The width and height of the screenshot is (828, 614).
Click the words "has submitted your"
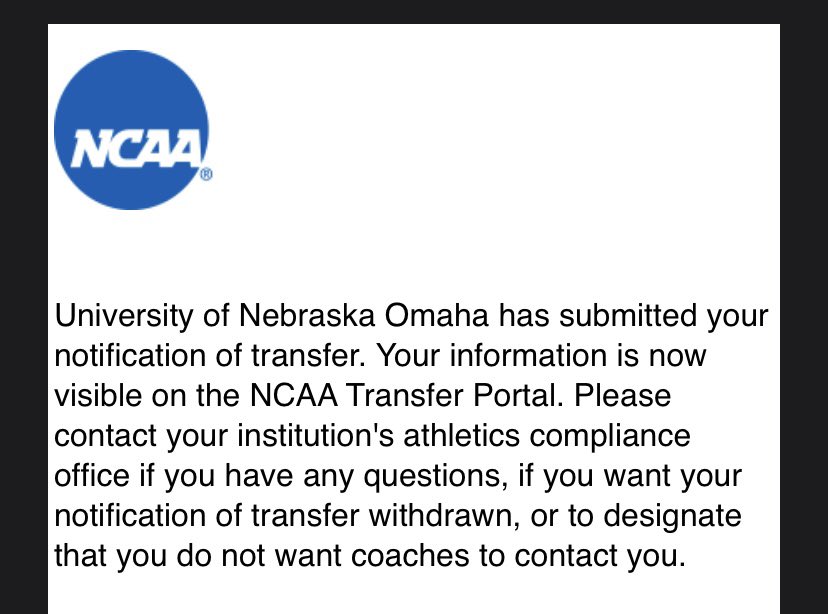coord(634,317)
